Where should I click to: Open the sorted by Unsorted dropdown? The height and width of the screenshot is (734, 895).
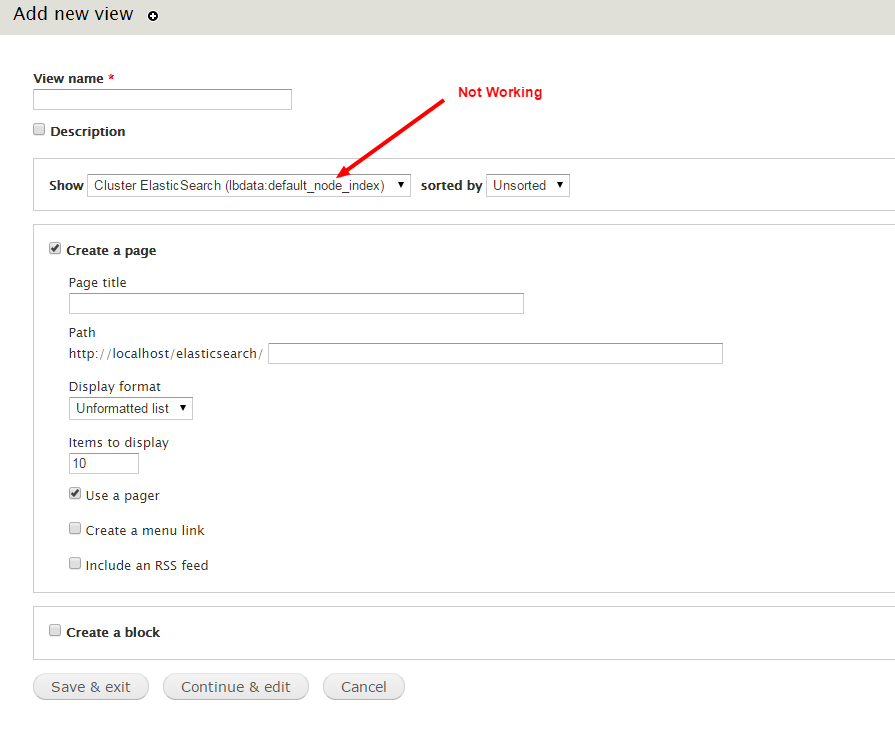[527, 185]
